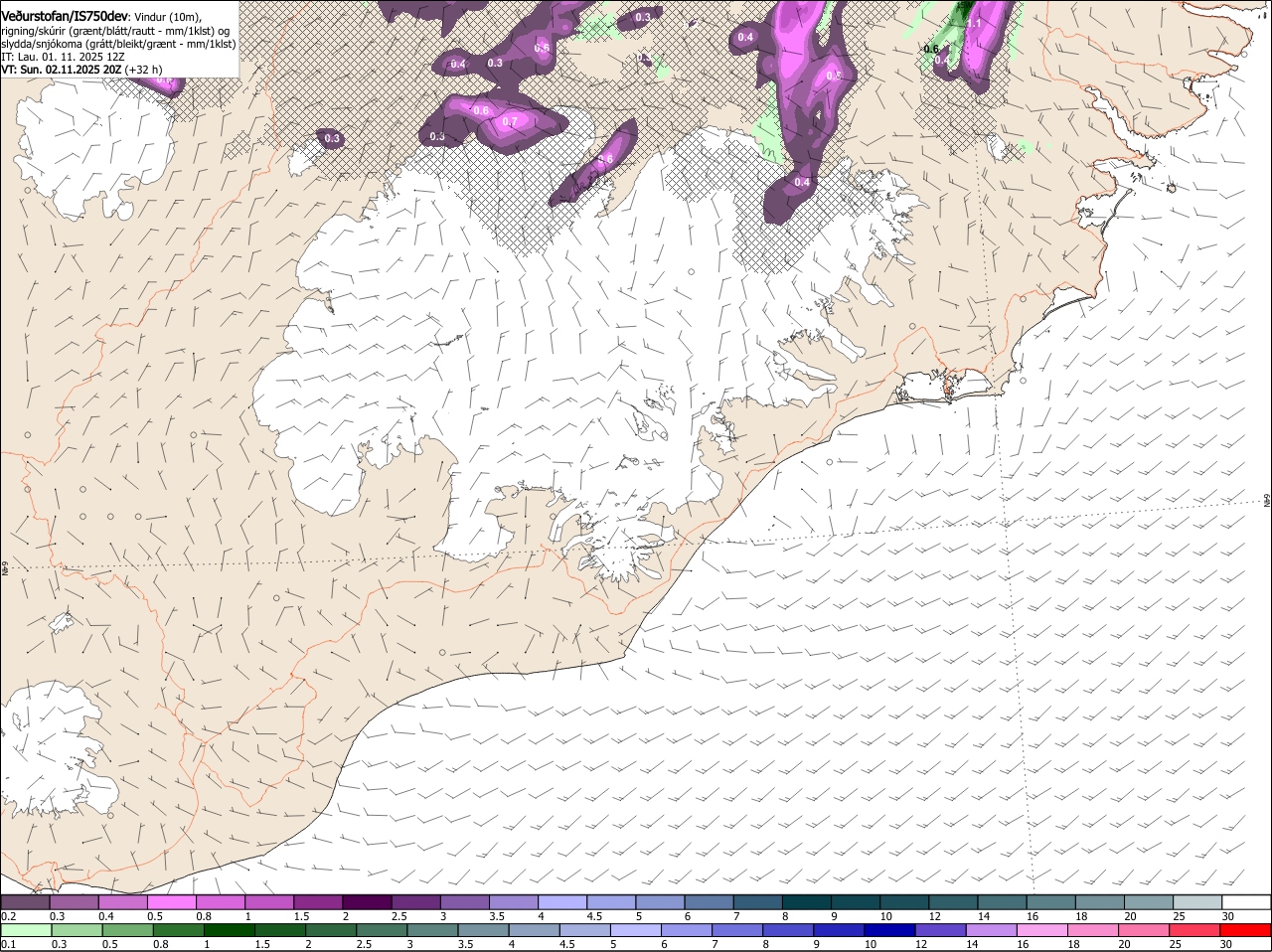The width and height of the screenshot is (1272, 952).
Task: Click the 0.7 snowfall value label
Action: pyautogui.click(x=510, y=122)
